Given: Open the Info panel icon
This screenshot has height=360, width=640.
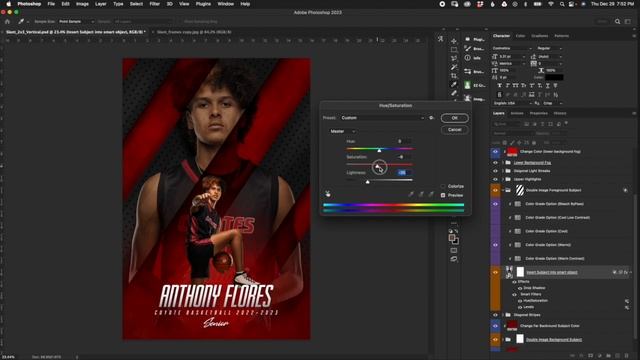Looking at the screenshot, I should (468, 58).
